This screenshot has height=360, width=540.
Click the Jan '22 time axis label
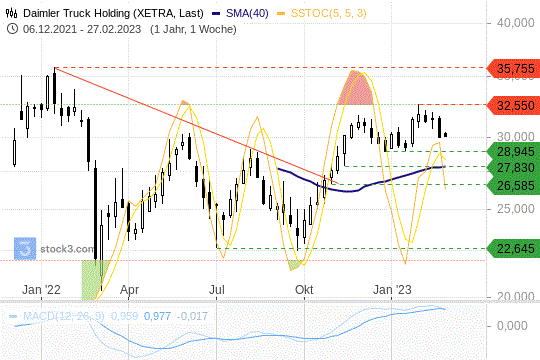click(41, 290)
